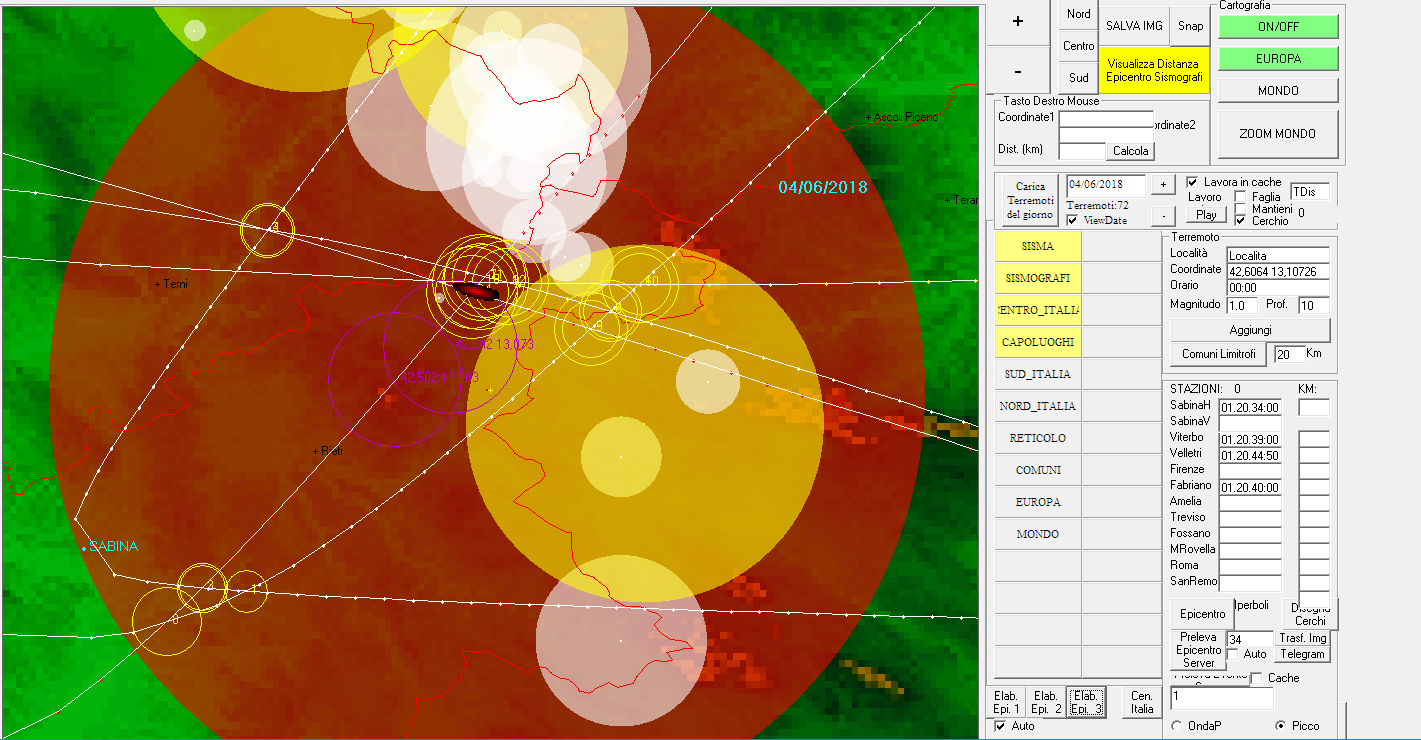Image resolution: width=1421 pixels, height=740 pixels.
Task: Click the Telegram button
Action: pos(1303,654)
